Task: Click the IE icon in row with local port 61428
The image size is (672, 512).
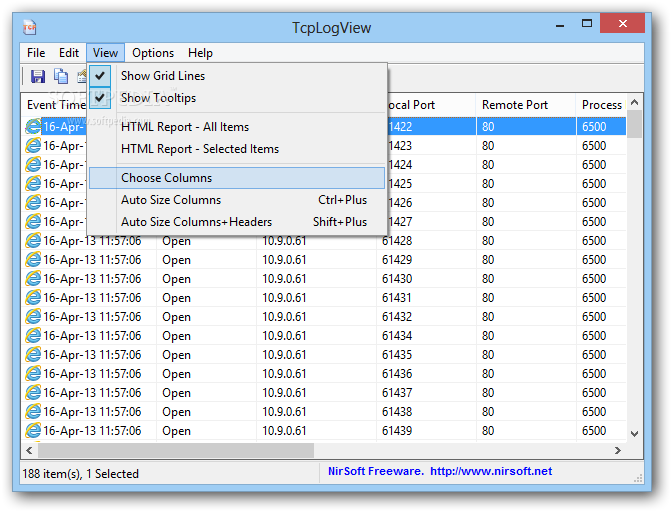Action: coord(33,241)
